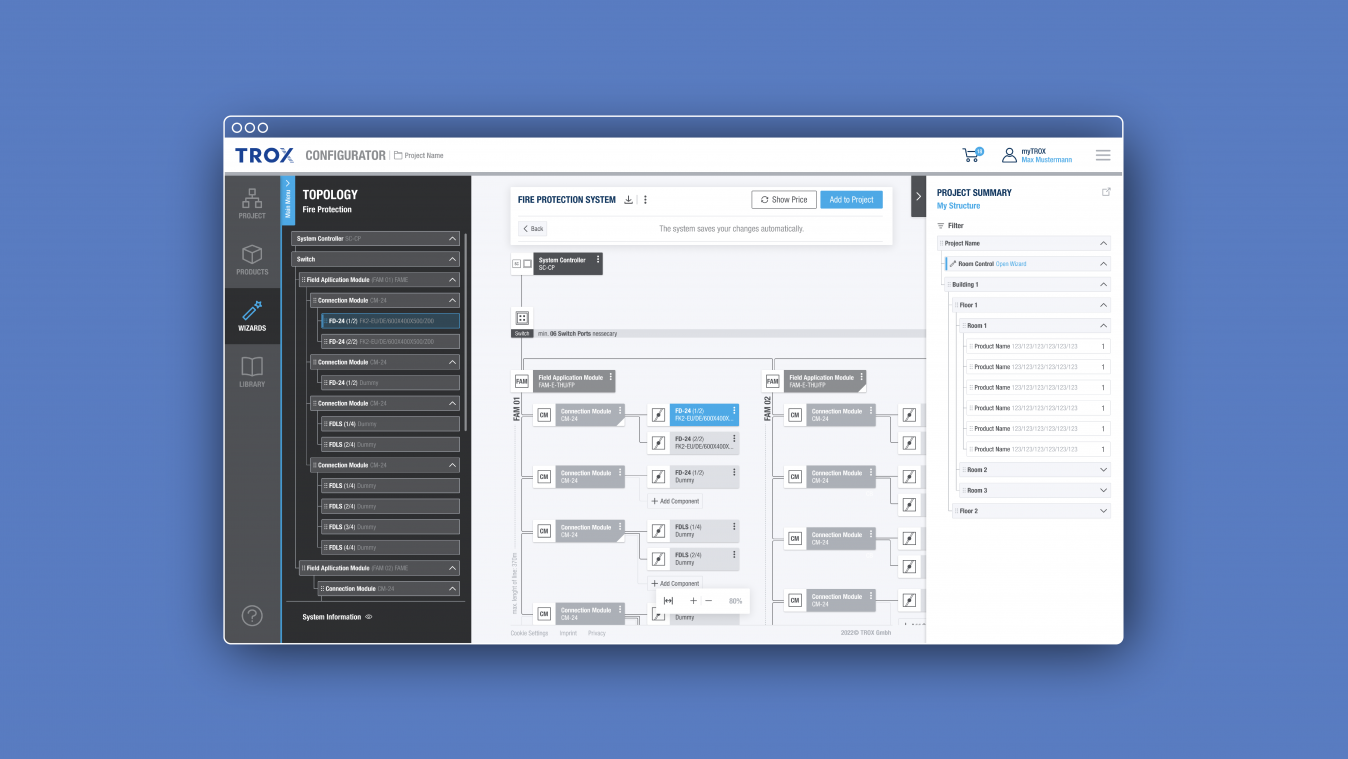This screenshot has width=1348, height=759.
Task: Open the shopping cart icon
Action: pyautogui.click(x=971, y=155)
